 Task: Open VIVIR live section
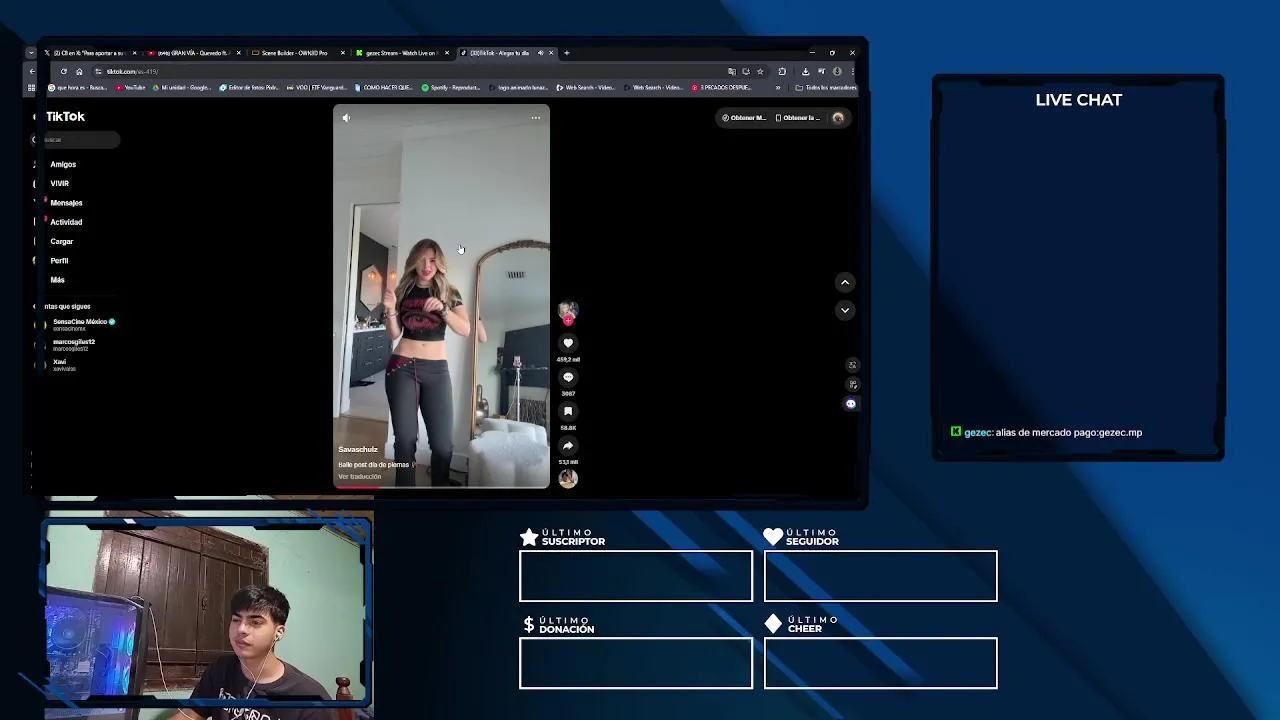coord(60,183)
